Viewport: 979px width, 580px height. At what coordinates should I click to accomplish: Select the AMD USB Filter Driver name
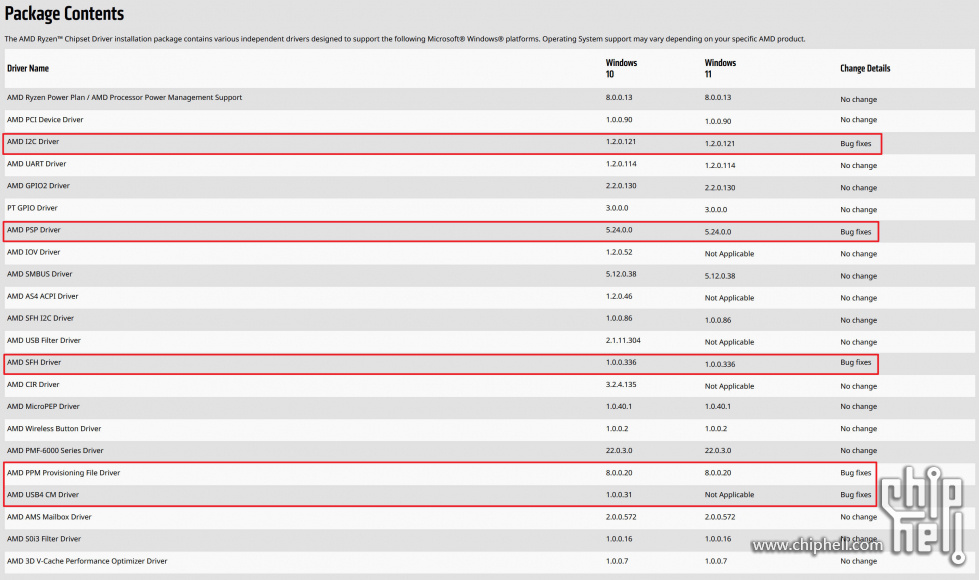(x=44, y=340)
